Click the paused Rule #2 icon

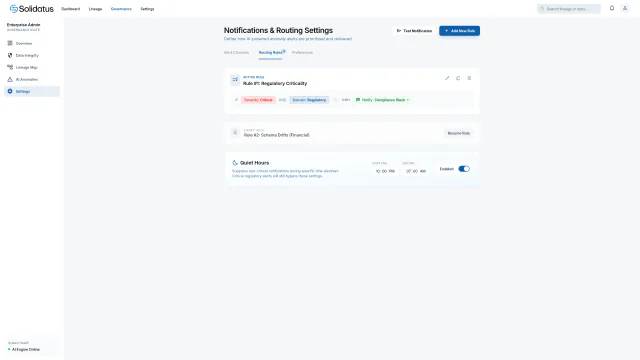click(235, 132)
